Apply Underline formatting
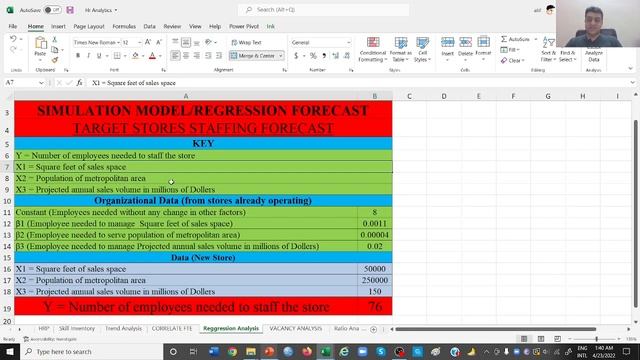 pos(99,56)
